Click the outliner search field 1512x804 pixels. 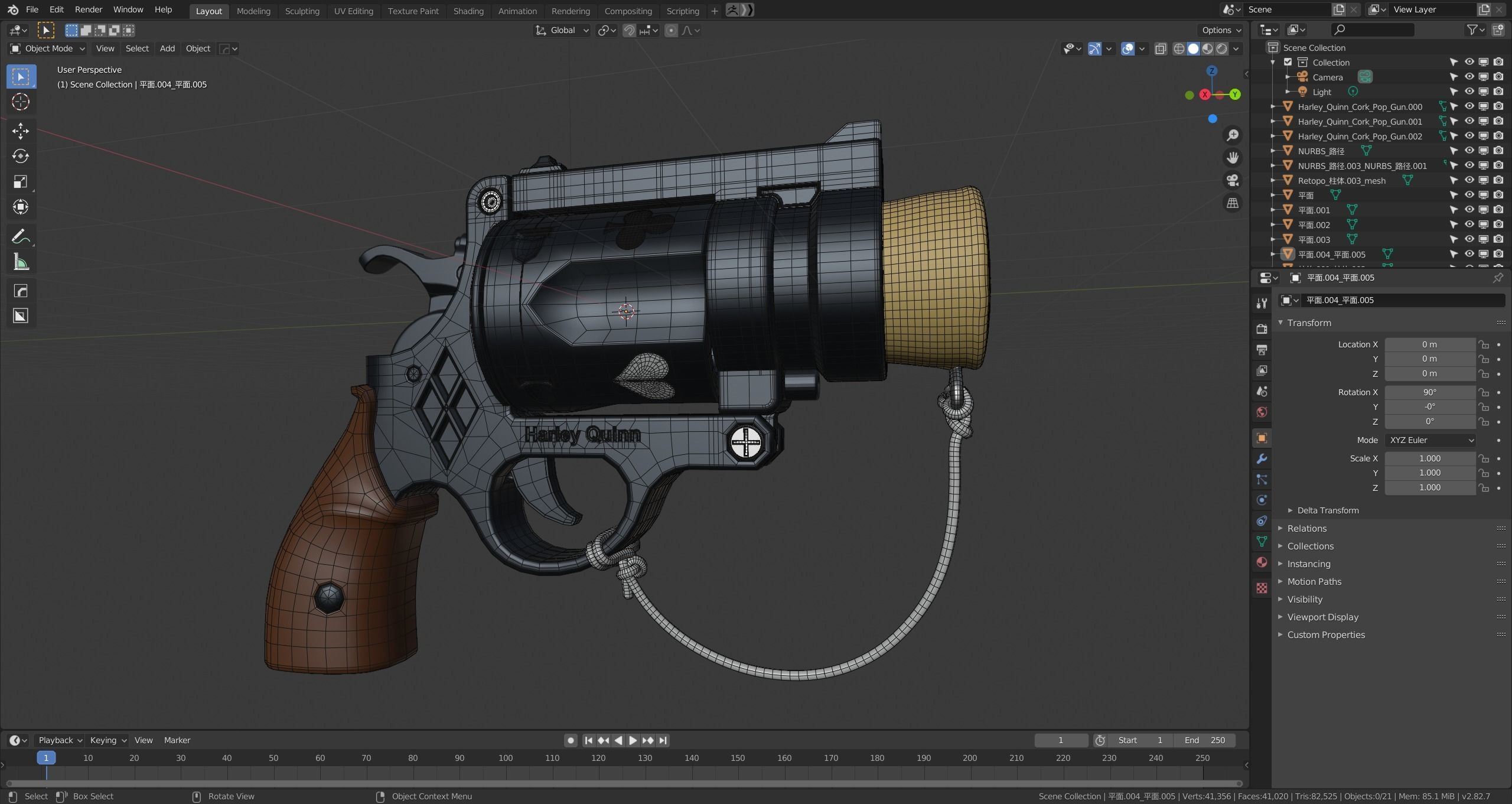(x=1373, y=30)
